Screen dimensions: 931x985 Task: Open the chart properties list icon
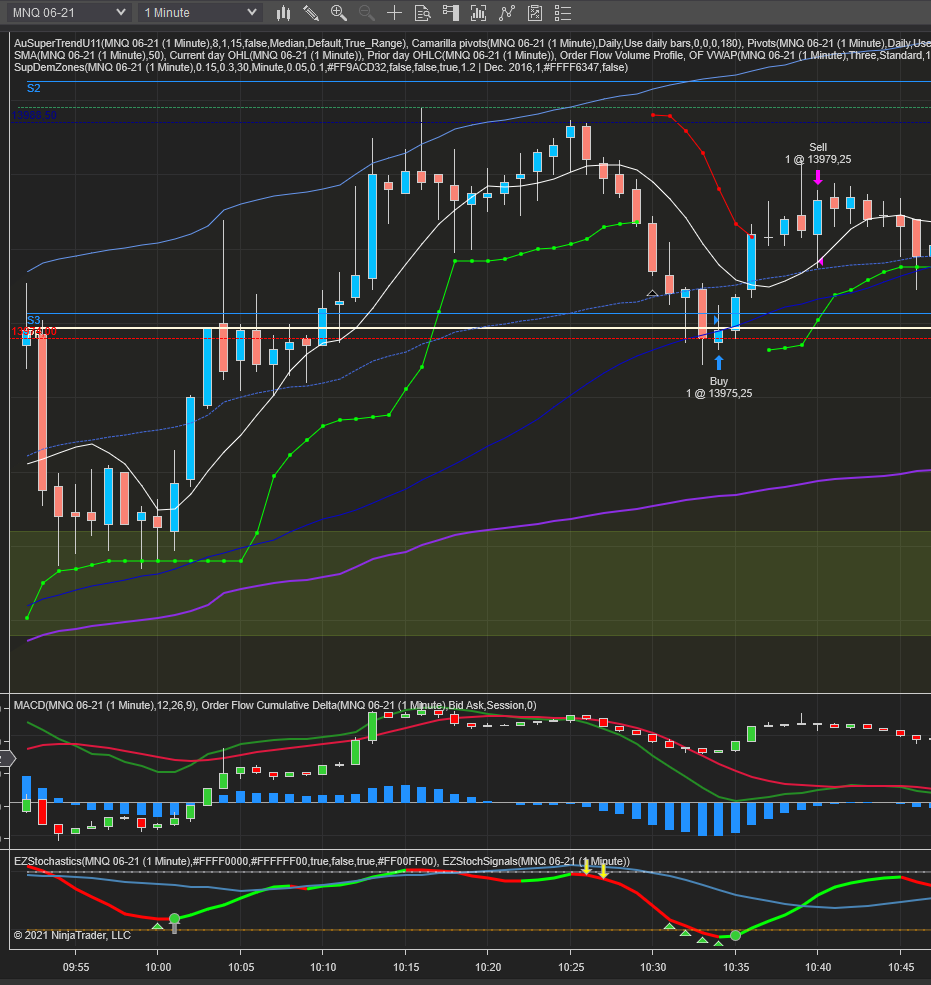[563, 13]
